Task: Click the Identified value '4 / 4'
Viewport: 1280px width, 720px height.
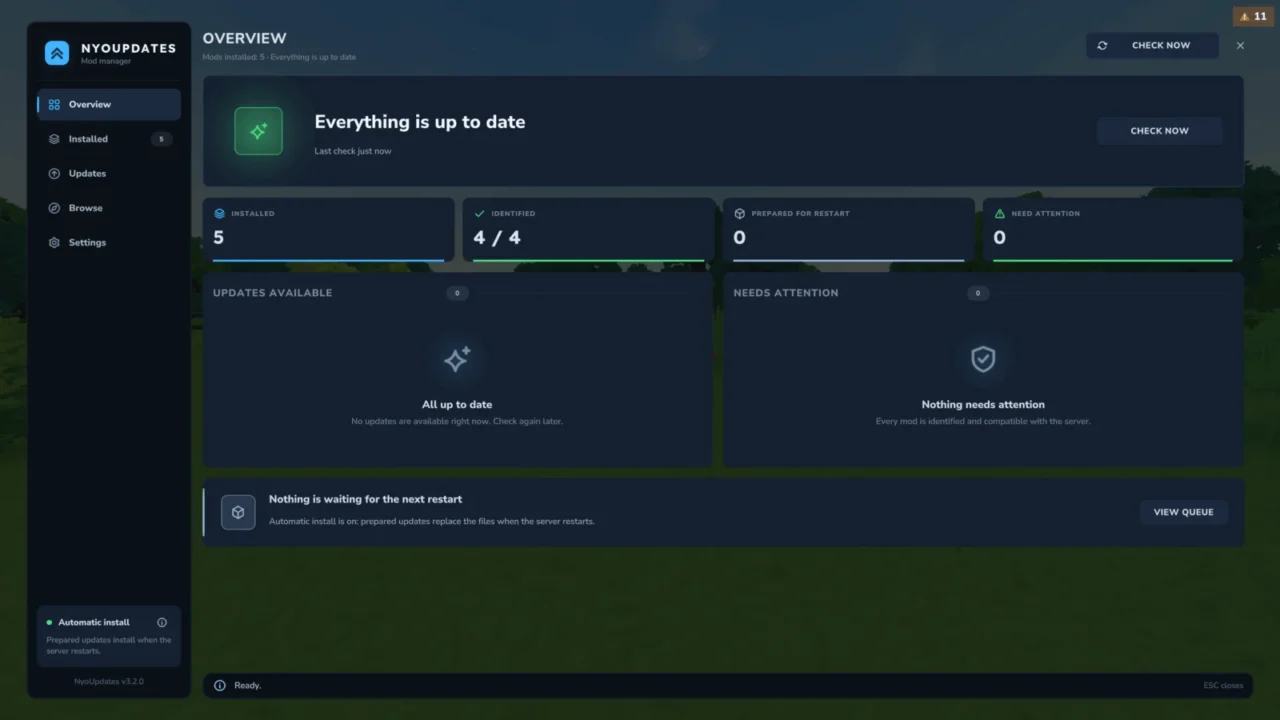Action: click(x=497, y=238)
